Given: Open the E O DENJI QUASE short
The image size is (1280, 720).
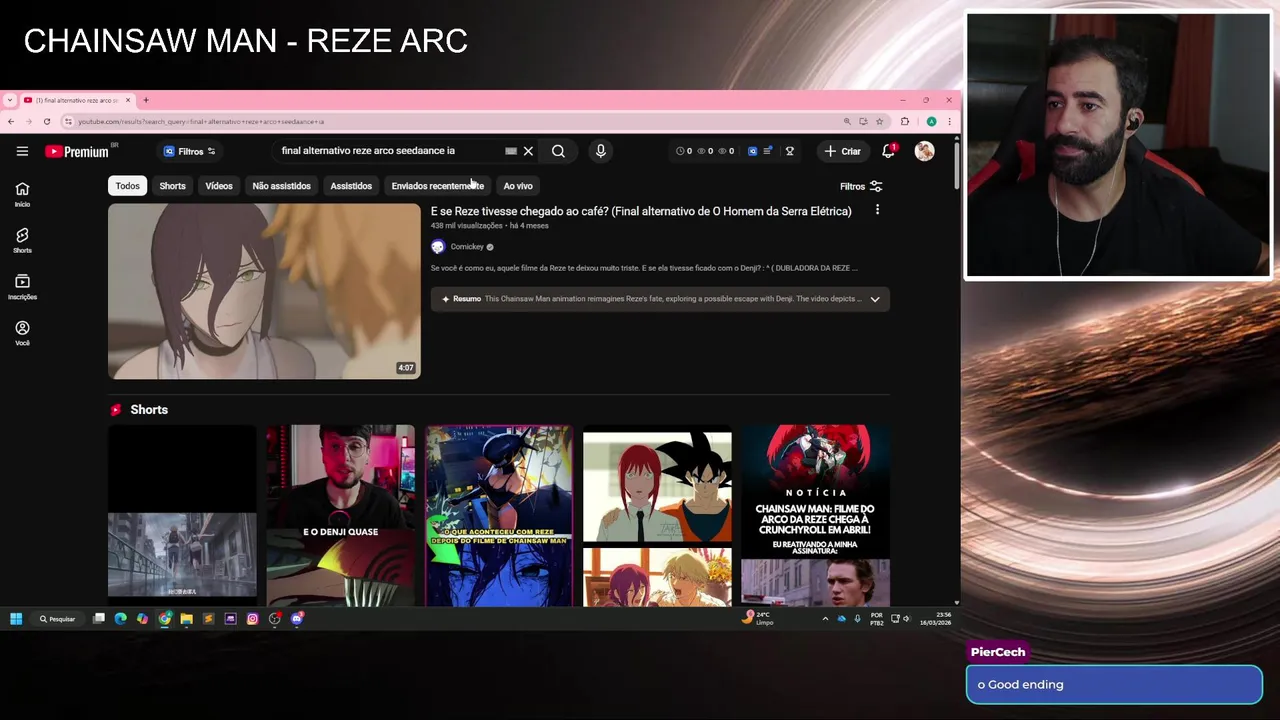Looking at the screenshot, I should [x=340, y=515].
